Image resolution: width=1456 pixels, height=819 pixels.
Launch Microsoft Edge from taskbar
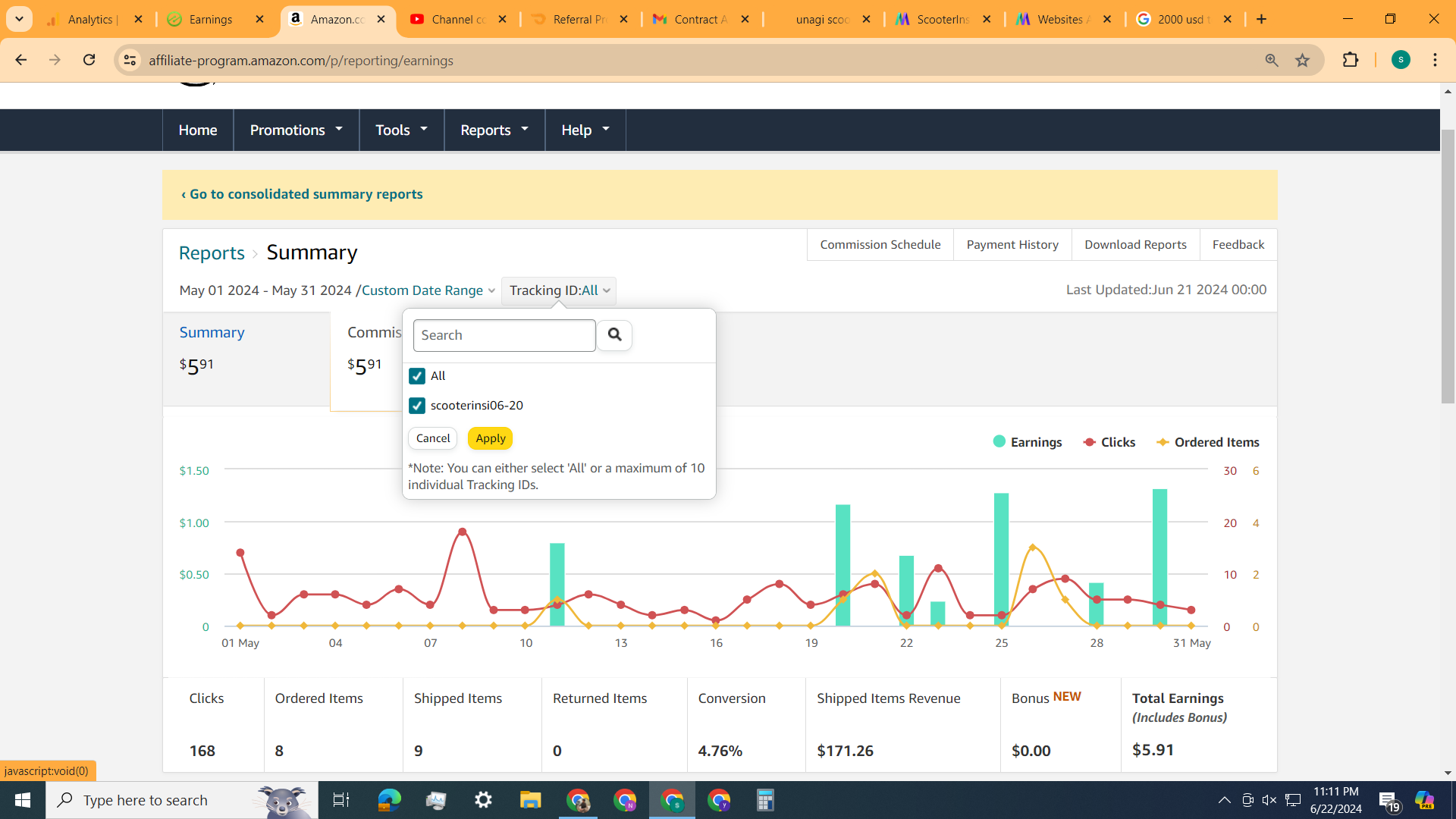click(389, 800)
